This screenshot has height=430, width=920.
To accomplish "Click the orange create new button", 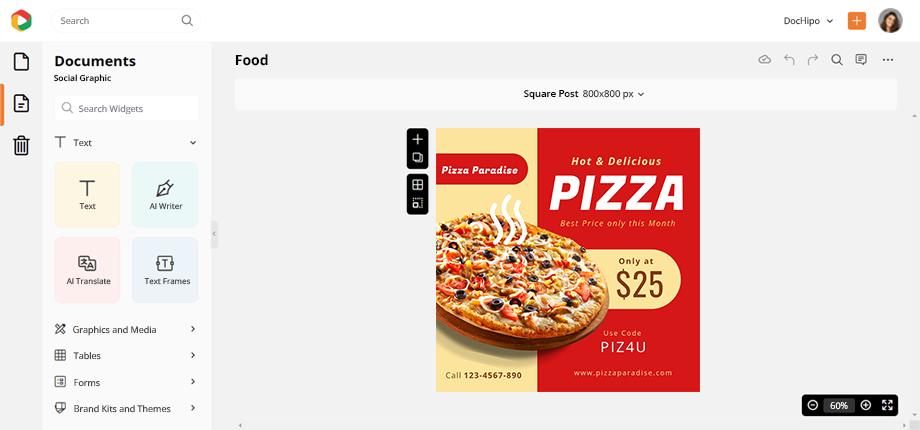I will 857,21.
